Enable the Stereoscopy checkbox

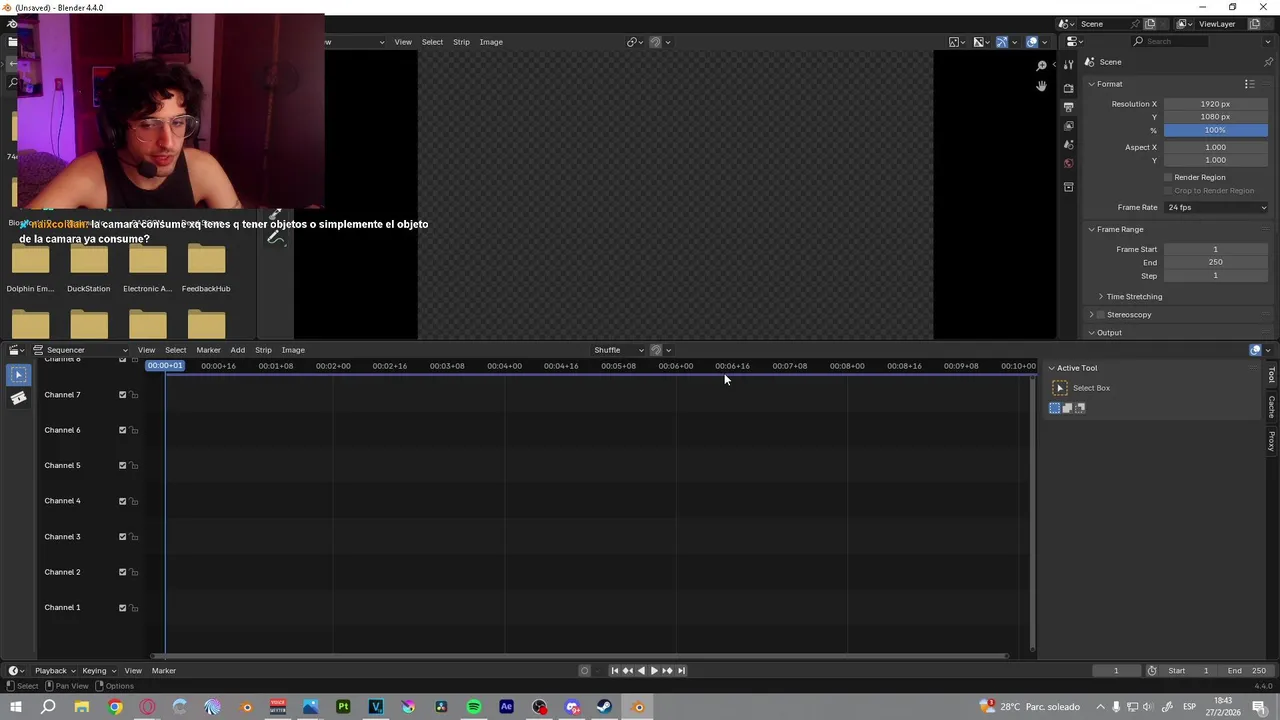pos(1100,315)
